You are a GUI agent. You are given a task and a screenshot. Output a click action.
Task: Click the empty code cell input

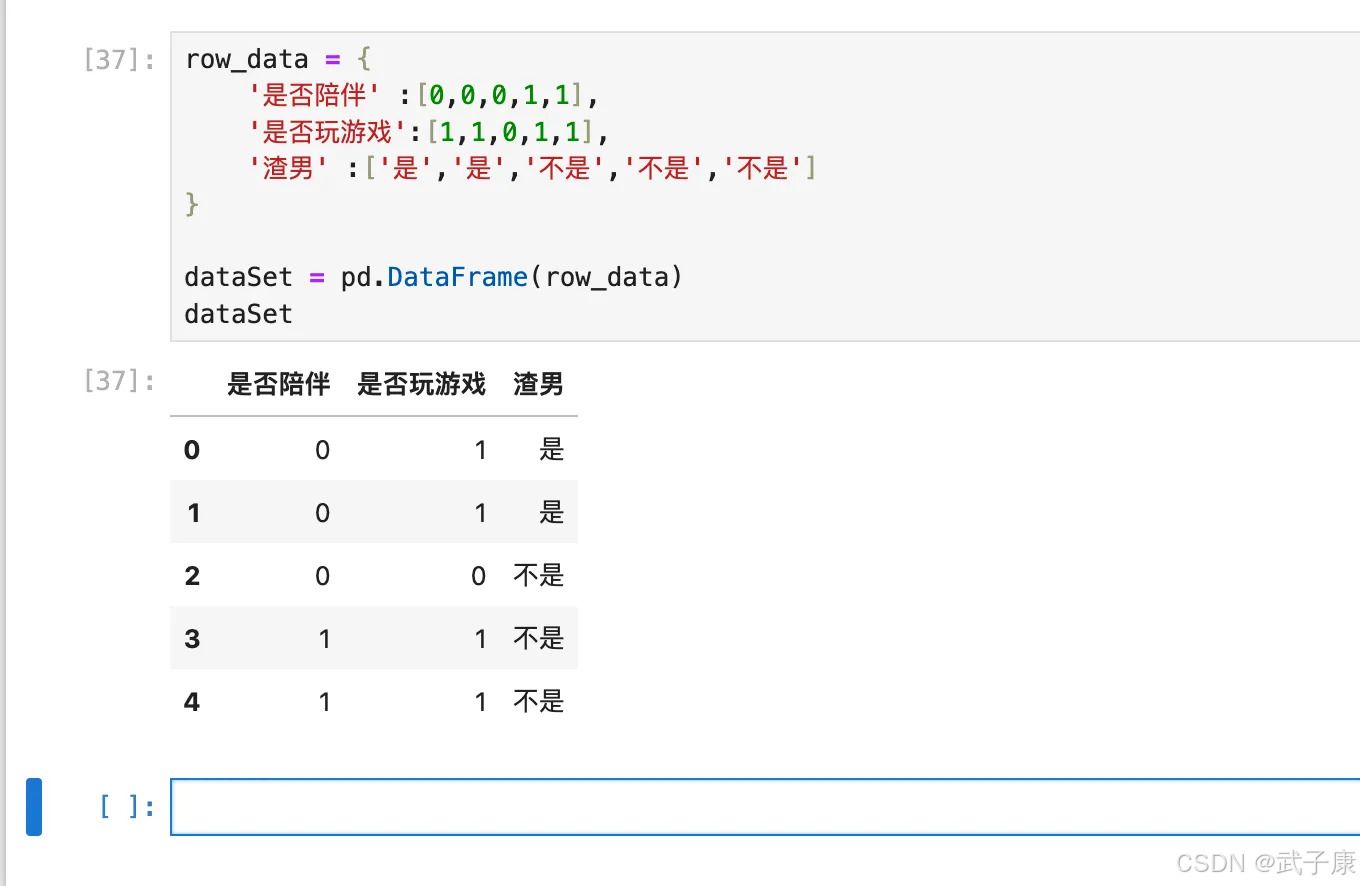765,806
